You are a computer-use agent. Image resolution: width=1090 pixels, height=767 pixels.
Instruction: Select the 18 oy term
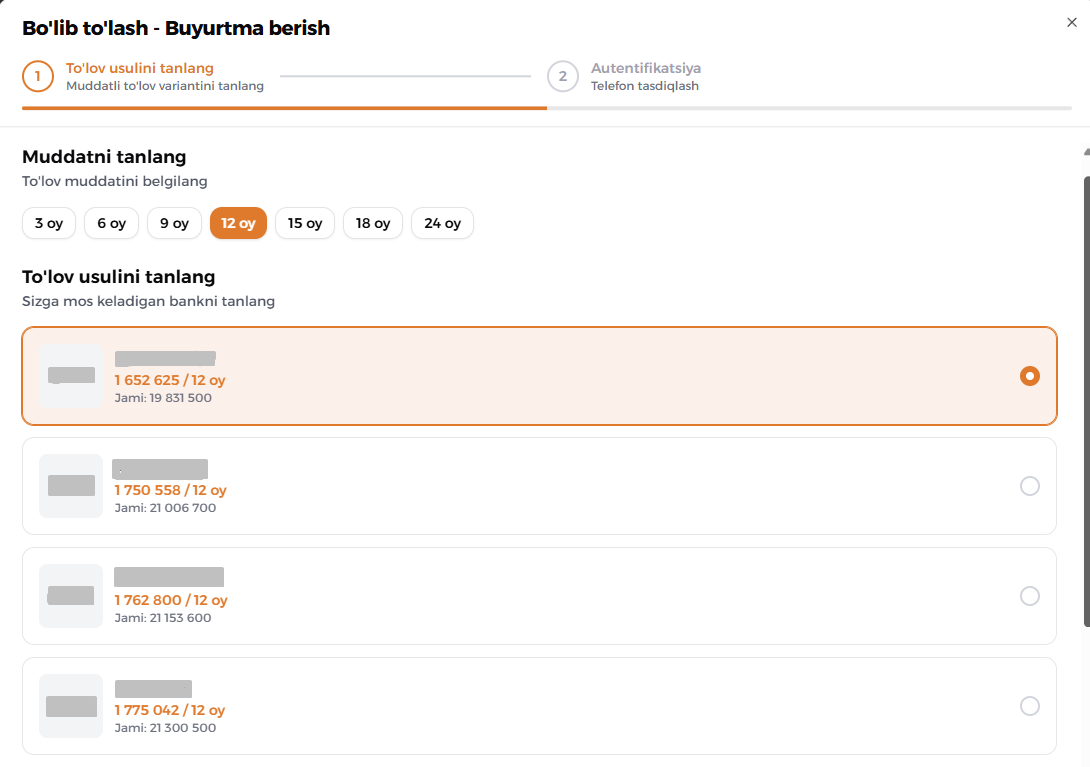(x=373, y=223)
